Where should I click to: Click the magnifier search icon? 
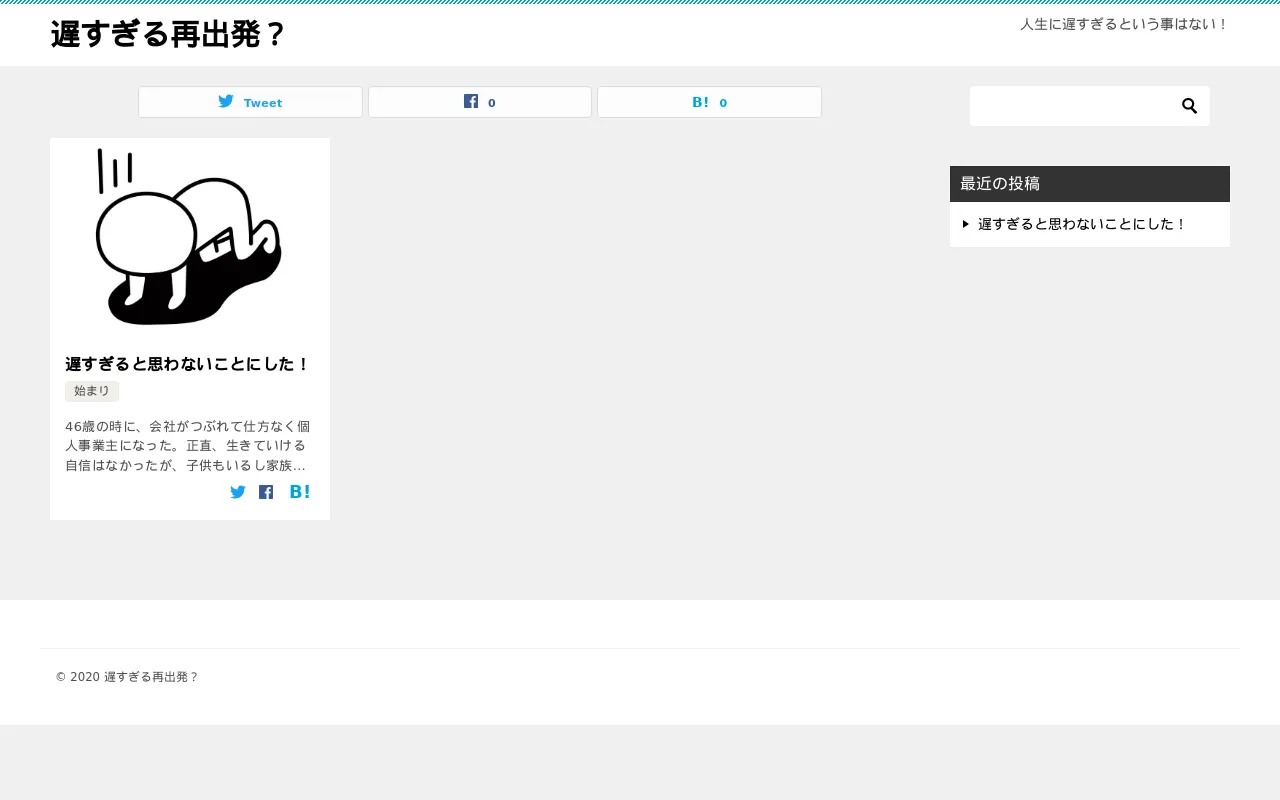point(1190,106)
